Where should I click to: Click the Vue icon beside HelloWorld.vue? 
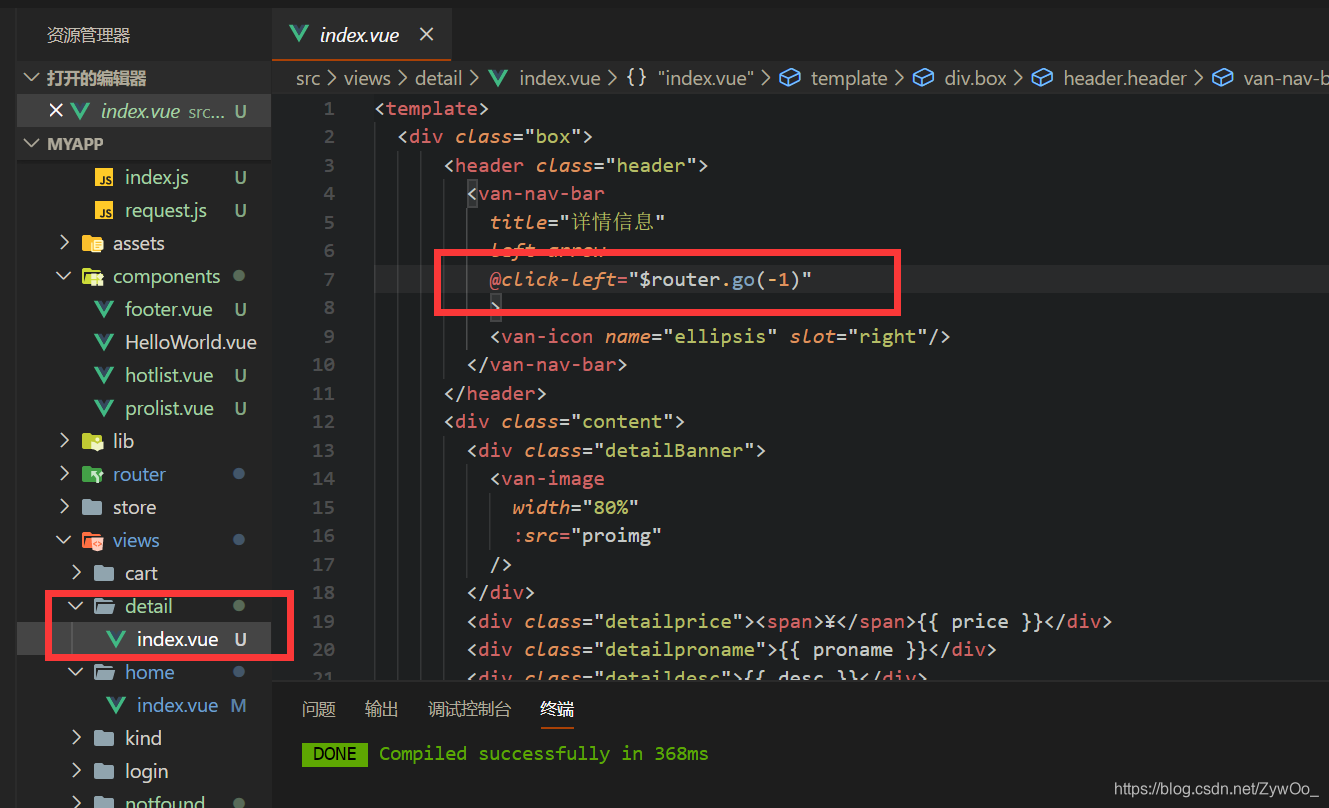[104, 342]
